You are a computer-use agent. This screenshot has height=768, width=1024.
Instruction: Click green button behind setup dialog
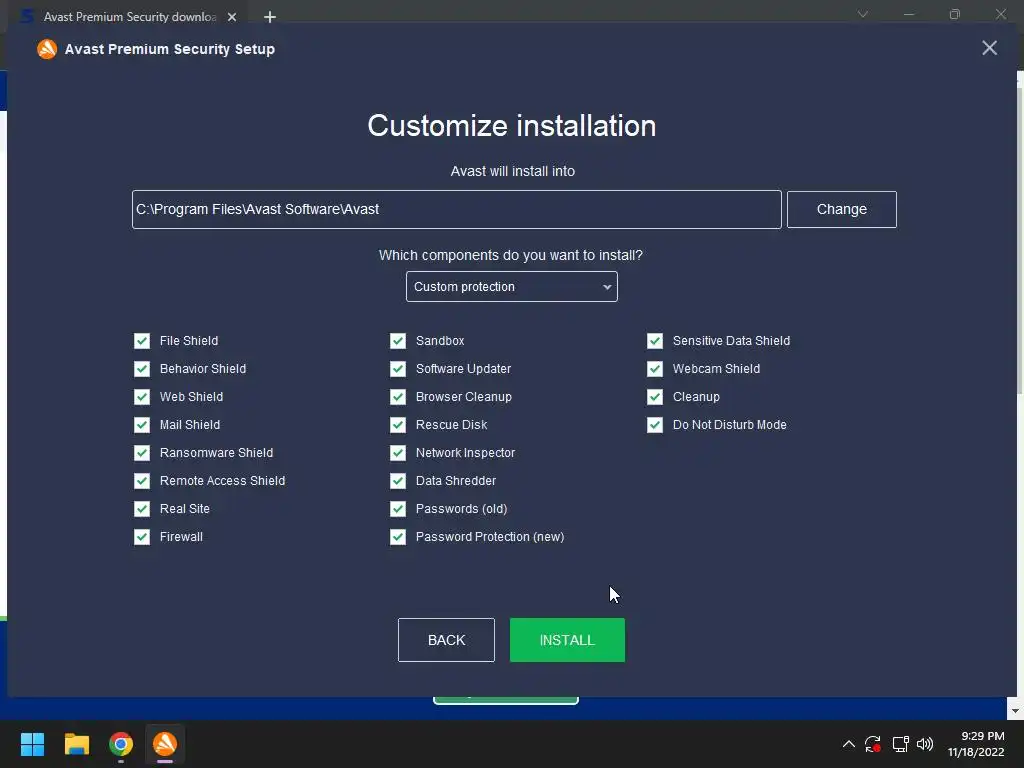click(505, 701)
